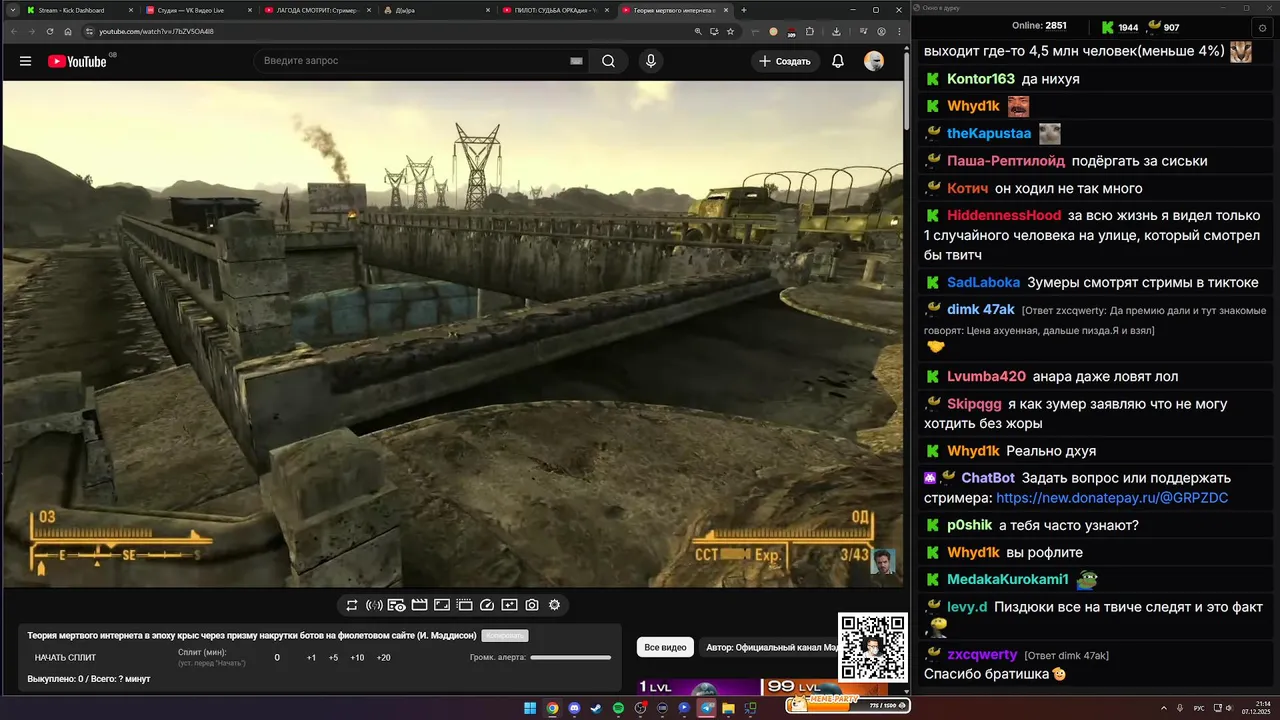Add ten minutes with the +10 button
This screenshot has height=720, width=1280.
357,658
